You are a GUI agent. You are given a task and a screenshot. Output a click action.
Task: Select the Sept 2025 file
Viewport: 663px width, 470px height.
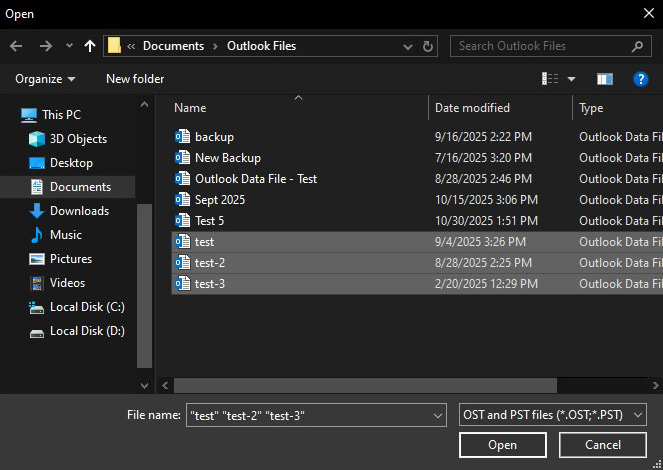[417, 200]
